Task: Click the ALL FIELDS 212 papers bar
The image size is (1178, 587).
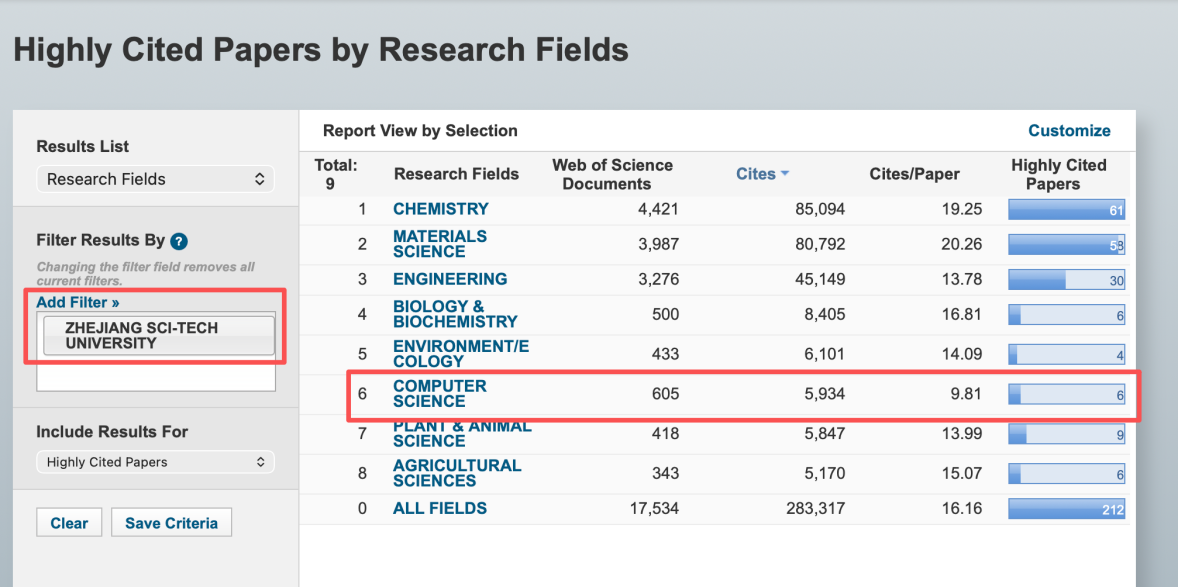Action: tap(1066, 509)
